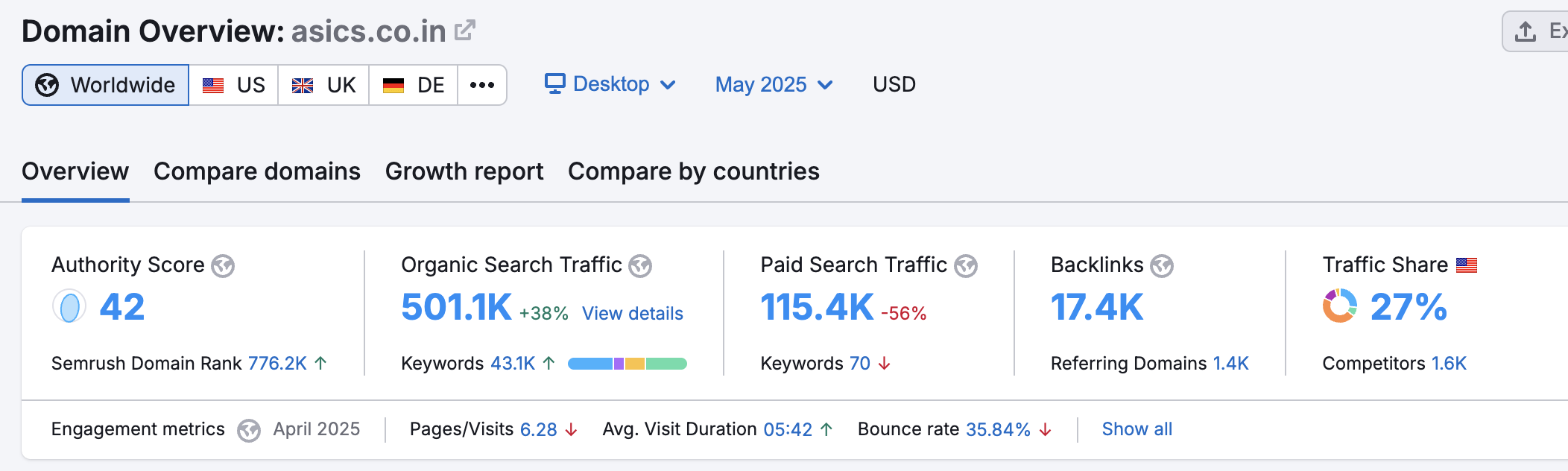Open Referring Domains 1.4K link
The width and height of the screenshot is (1568, 471).
tap(1230, 363)
